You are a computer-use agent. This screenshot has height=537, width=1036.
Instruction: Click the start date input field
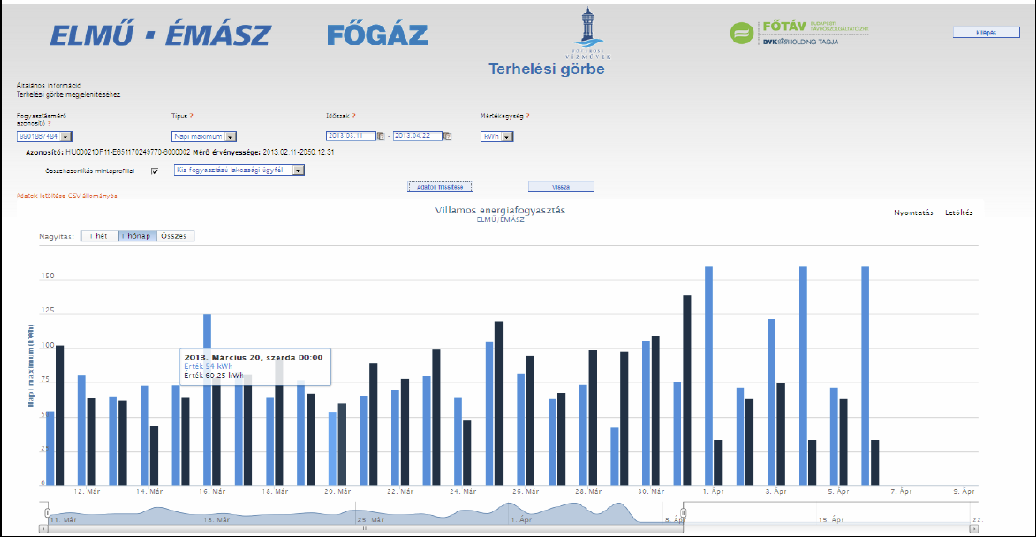coord(351,136)
